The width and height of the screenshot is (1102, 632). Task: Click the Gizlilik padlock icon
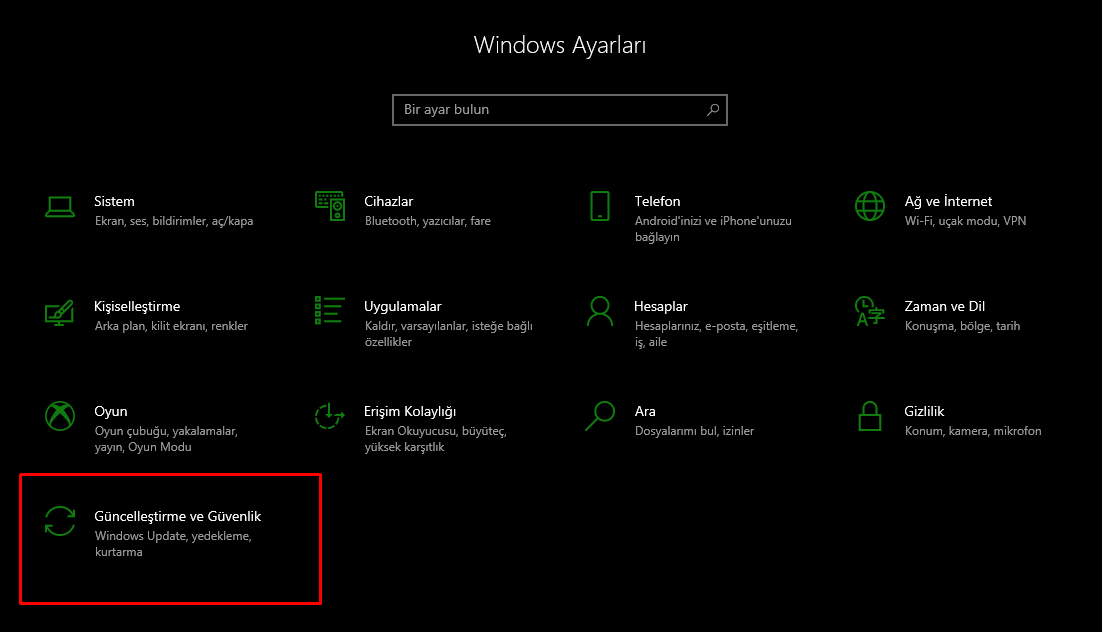point(869,416)
